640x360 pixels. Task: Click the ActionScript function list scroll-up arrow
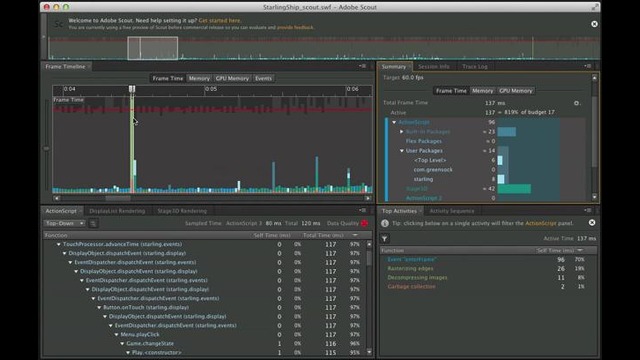tap(369, 244)
